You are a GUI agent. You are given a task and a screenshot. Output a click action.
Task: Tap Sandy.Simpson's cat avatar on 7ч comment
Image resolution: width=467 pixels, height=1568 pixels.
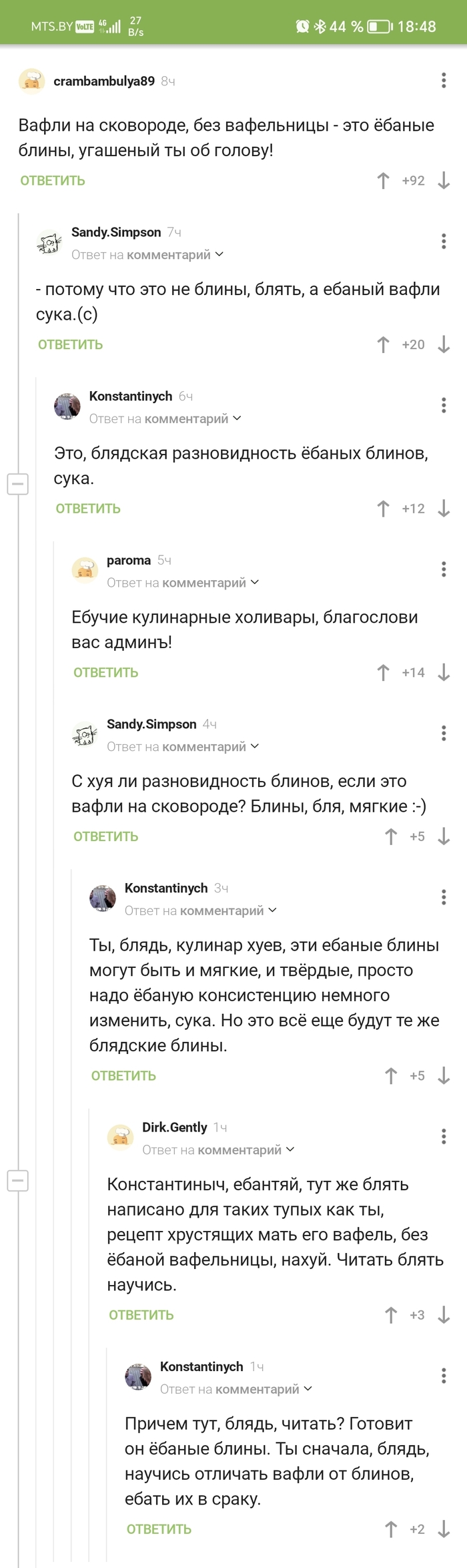(49, 242)
